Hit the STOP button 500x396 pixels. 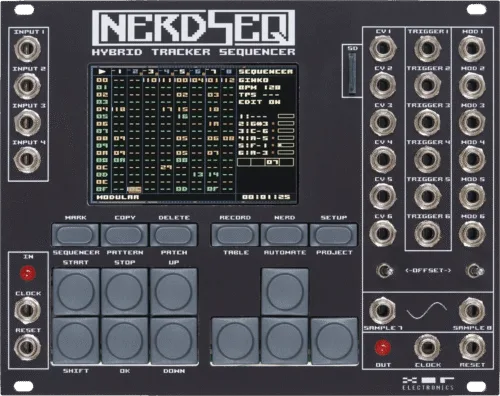coord(124,291)
